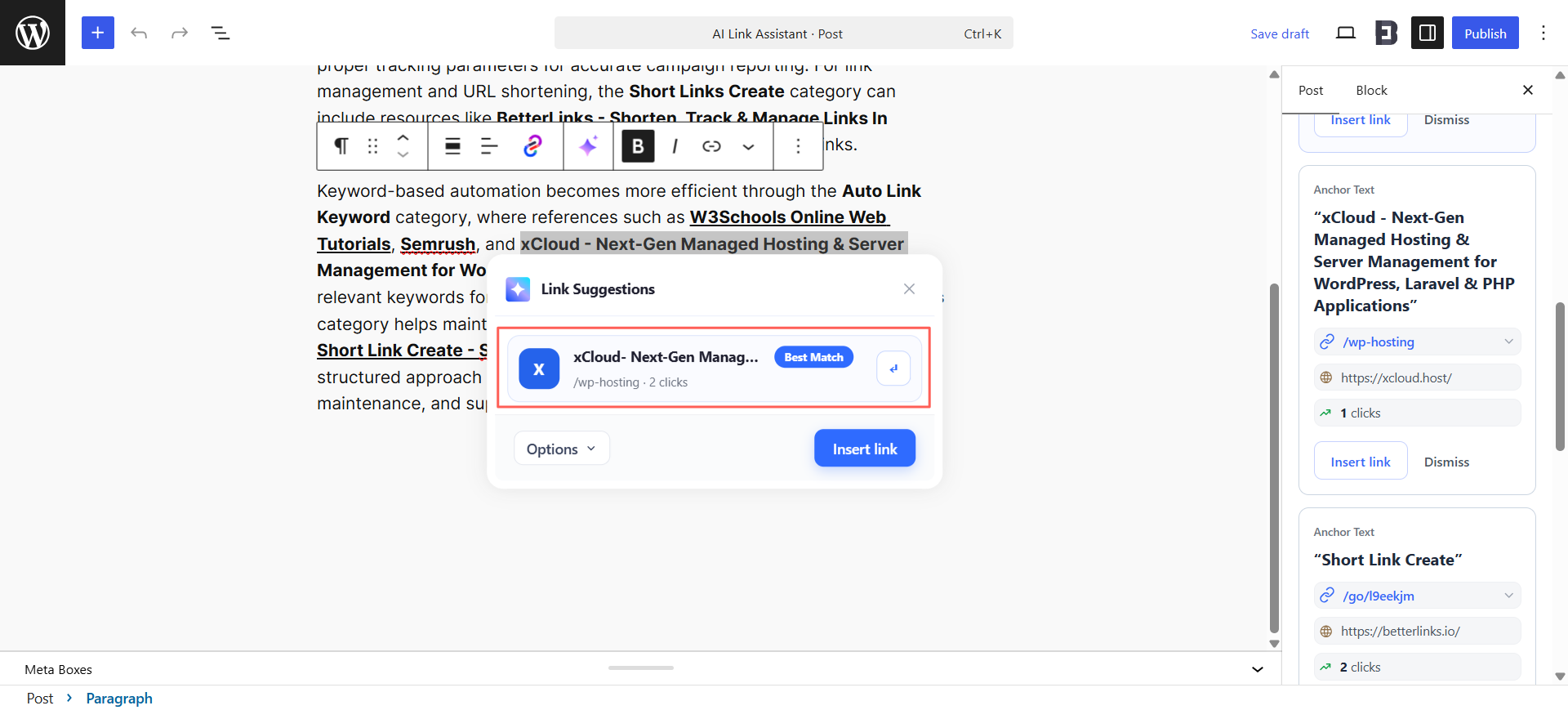Insert link for the xCloud anchor text card
Viewport: 1568px width, 710px height.
pyautogui.click(x=1360, y=461)
